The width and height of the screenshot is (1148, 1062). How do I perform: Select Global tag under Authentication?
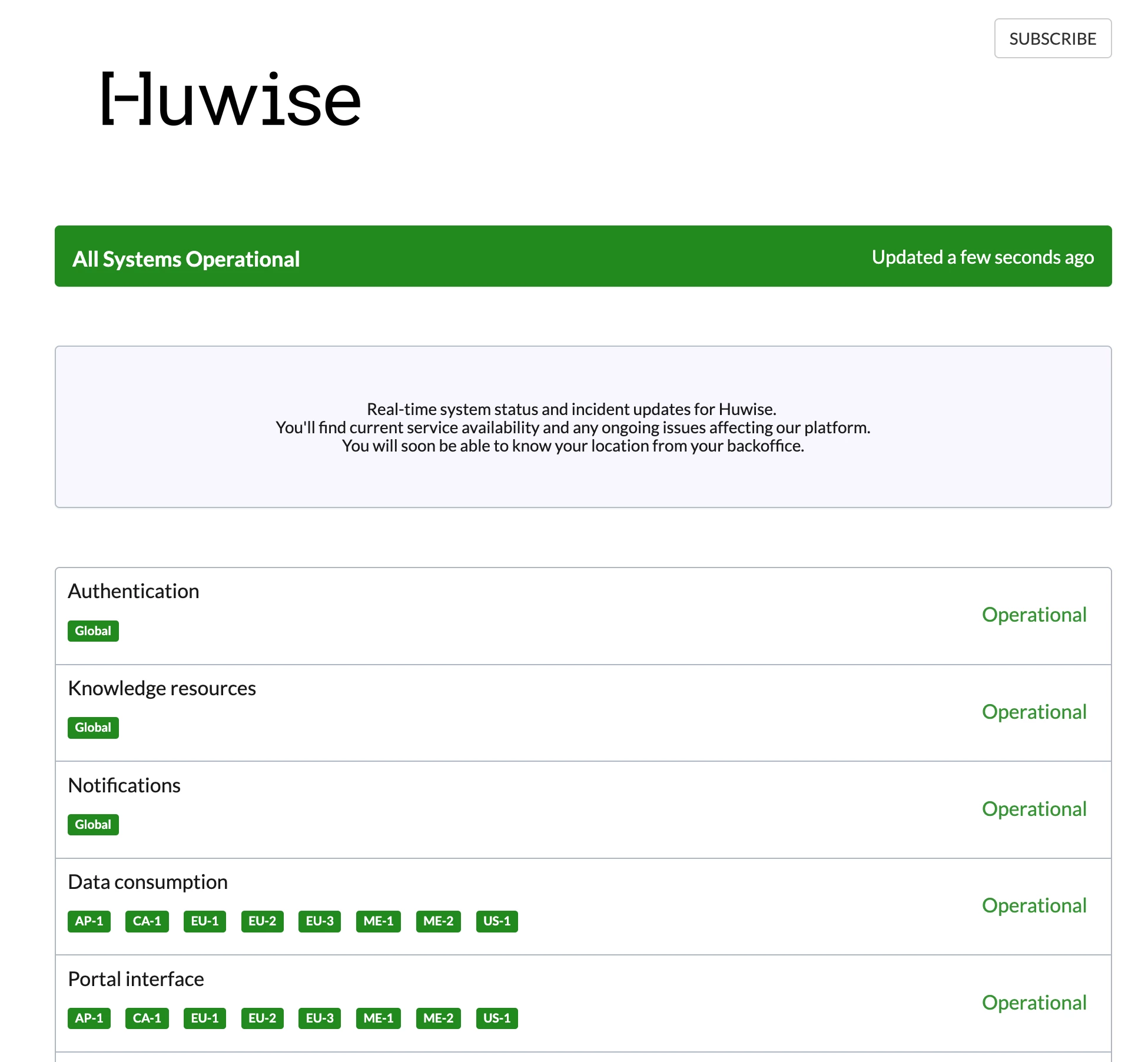[x=93, y=631]
